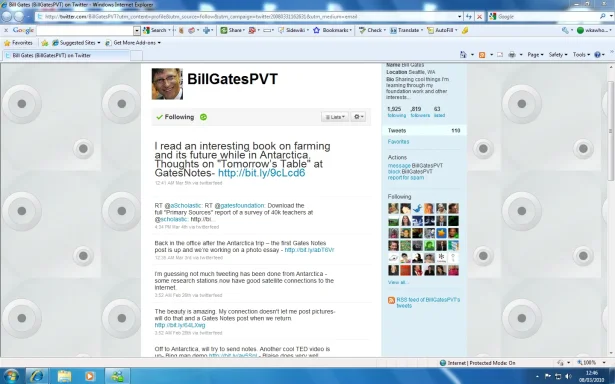The image size is (615, 384).
Task: Click the search magnifier icon in IE
Action: coord(603,16)
